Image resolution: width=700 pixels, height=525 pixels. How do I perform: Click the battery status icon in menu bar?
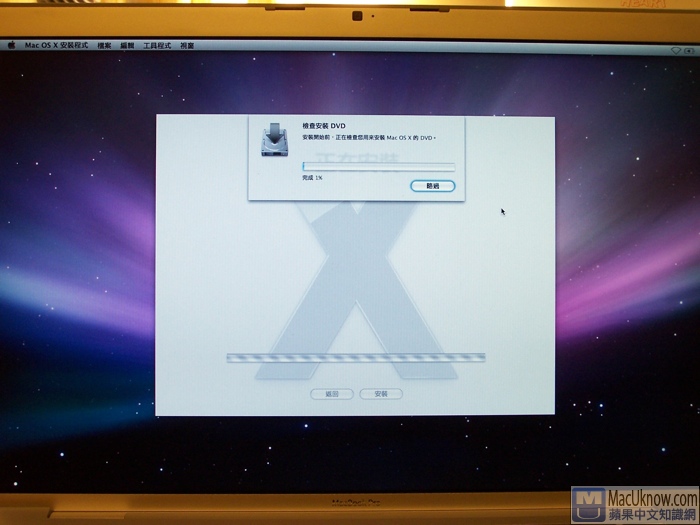point(690,51)
